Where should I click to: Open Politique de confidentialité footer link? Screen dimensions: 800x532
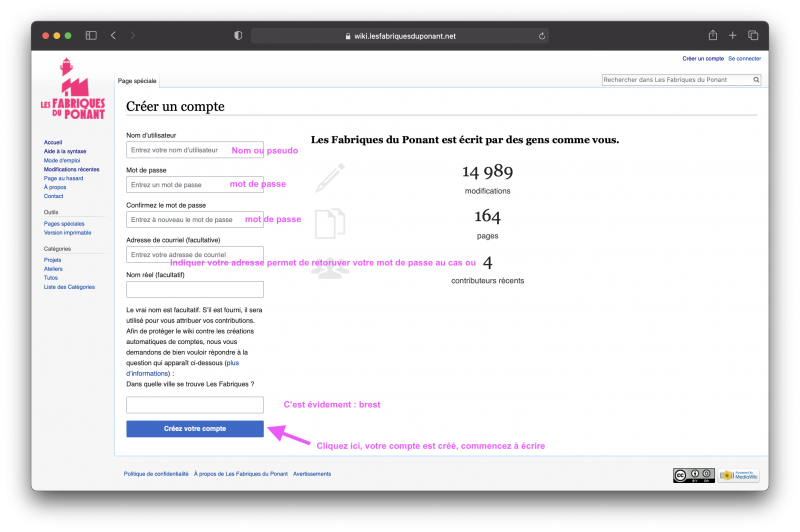pyautogui.click(x=156, y=474)
